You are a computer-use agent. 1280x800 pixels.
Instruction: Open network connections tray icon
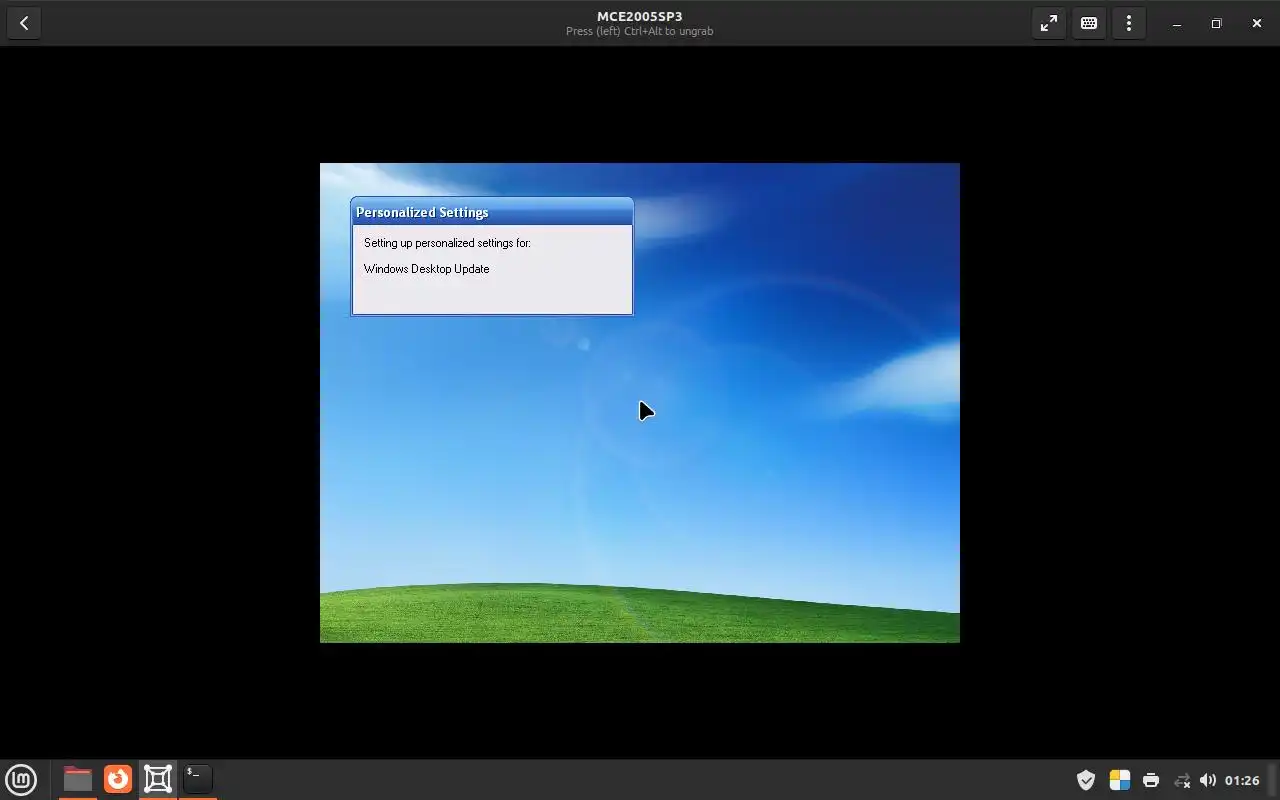[1182, 780]
